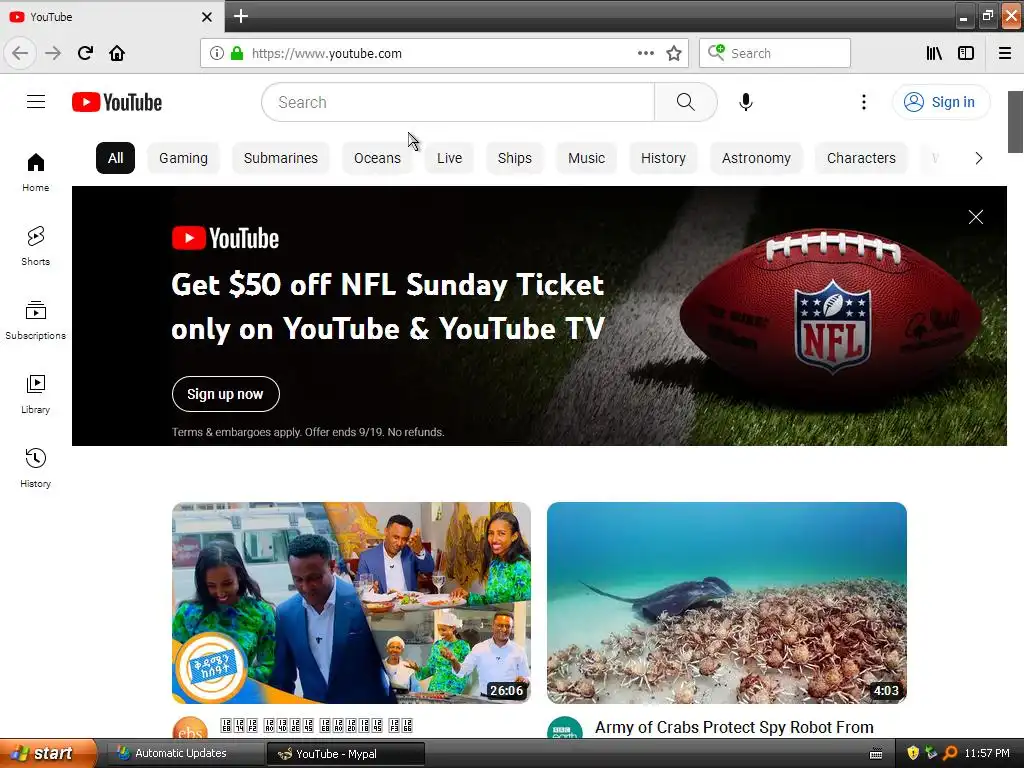Viewport: 1024px width, 768px height.
Task: Open the crabs and stingray 4:03 thumbnail
Action: (727, 602)
